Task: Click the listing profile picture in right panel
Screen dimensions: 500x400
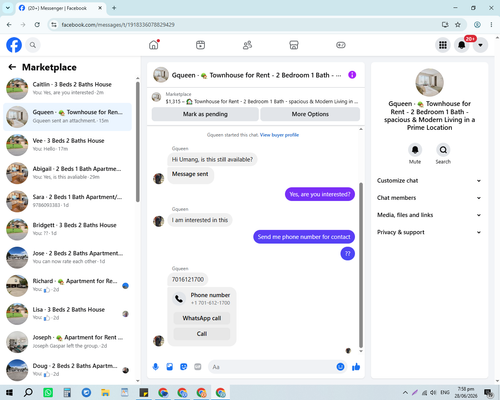Action: [429, 82]
